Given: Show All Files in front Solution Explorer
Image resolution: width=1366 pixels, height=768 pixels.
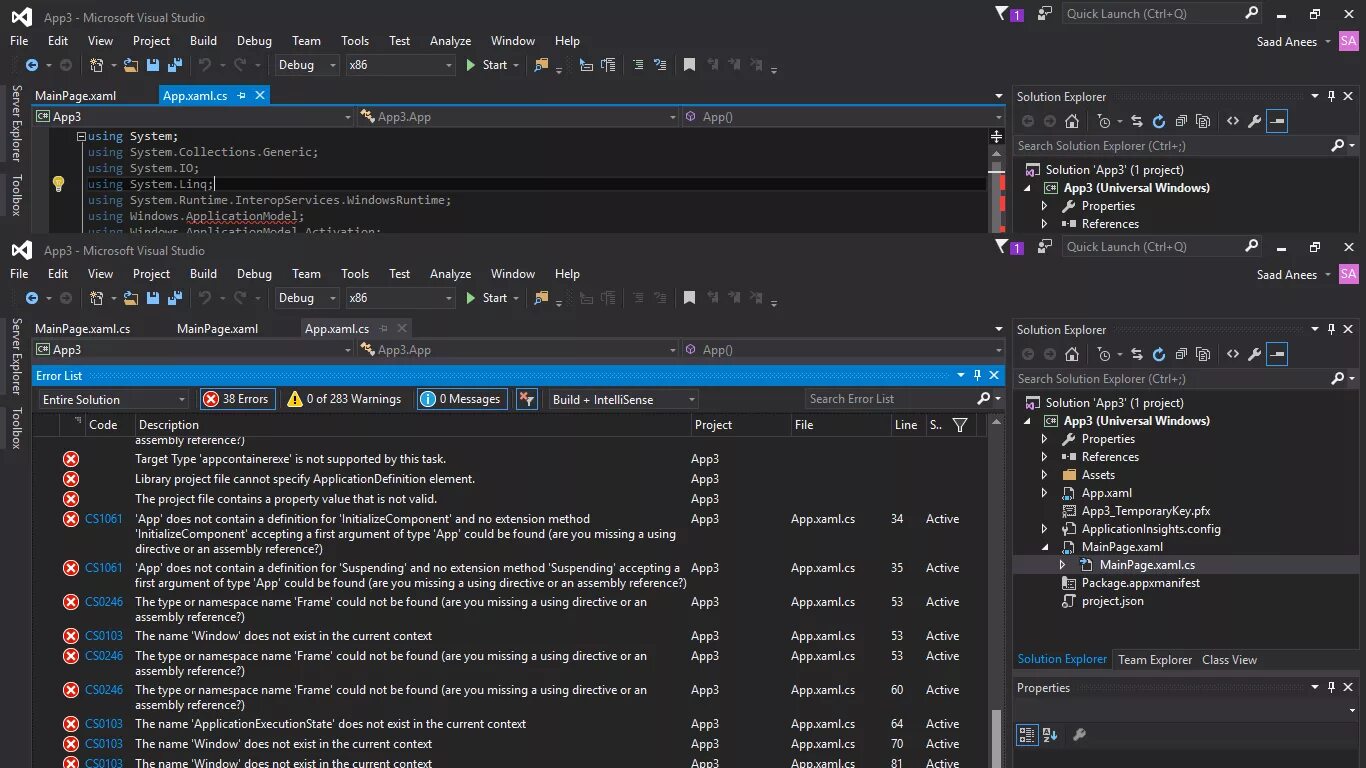Looking at the screenshot, I should pos(1203,354).
